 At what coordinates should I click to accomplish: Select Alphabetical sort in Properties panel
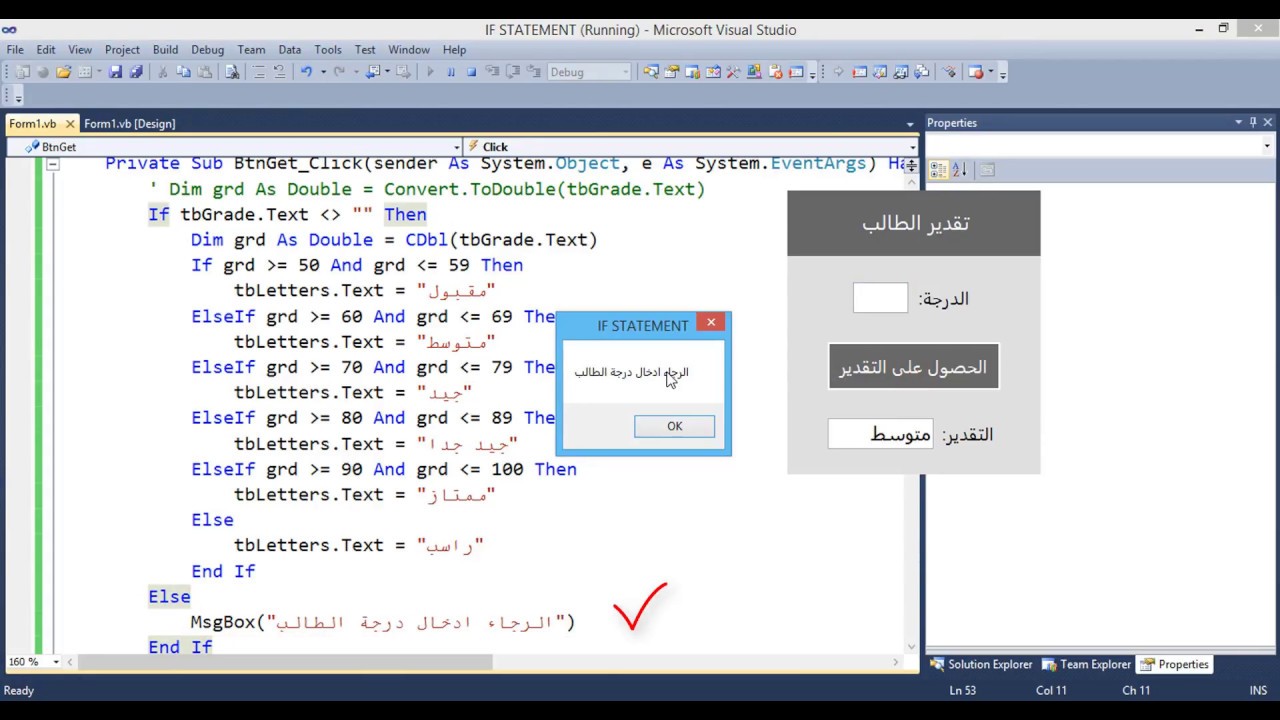coord(958,170)
